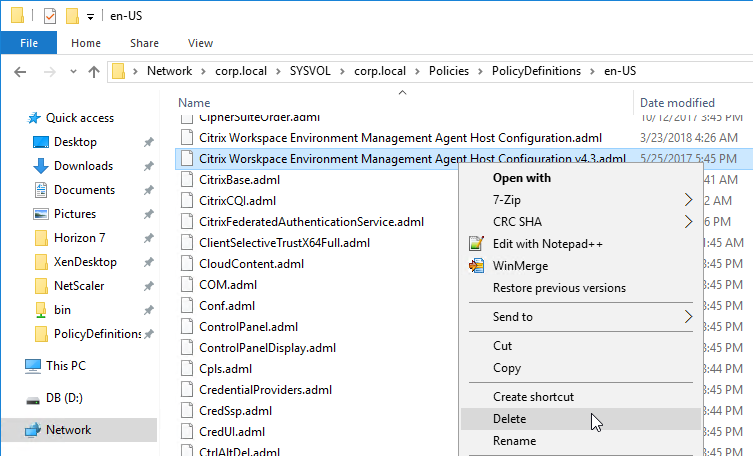Open the bin pinned folder
This screenshot has width=753, height=456.
[x=62, y=310]
